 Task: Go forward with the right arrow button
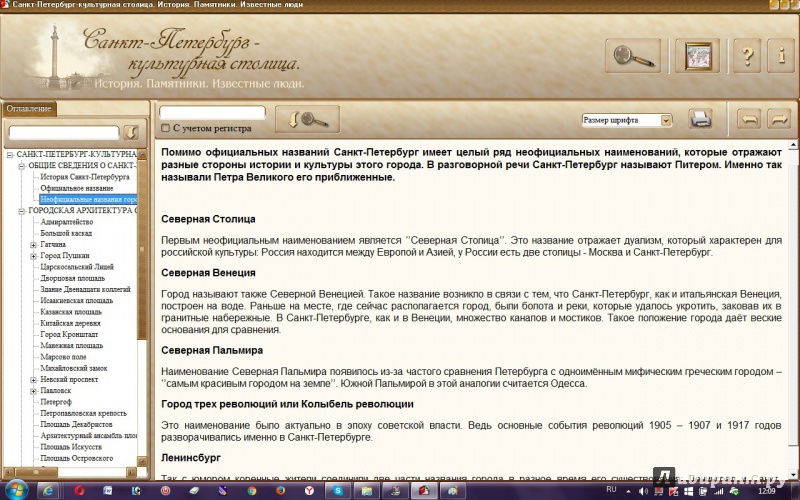tap(779, 119)
